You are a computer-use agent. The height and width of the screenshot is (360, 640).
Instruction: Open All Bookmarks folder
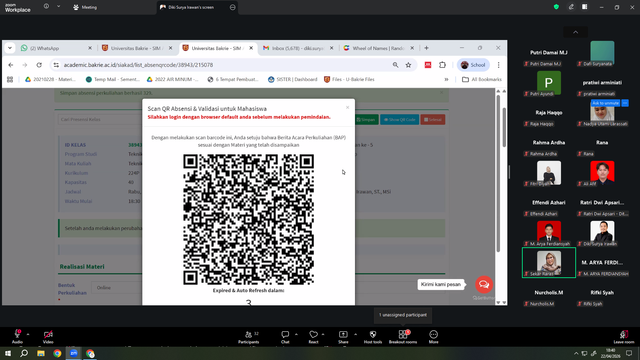(482, 80)
